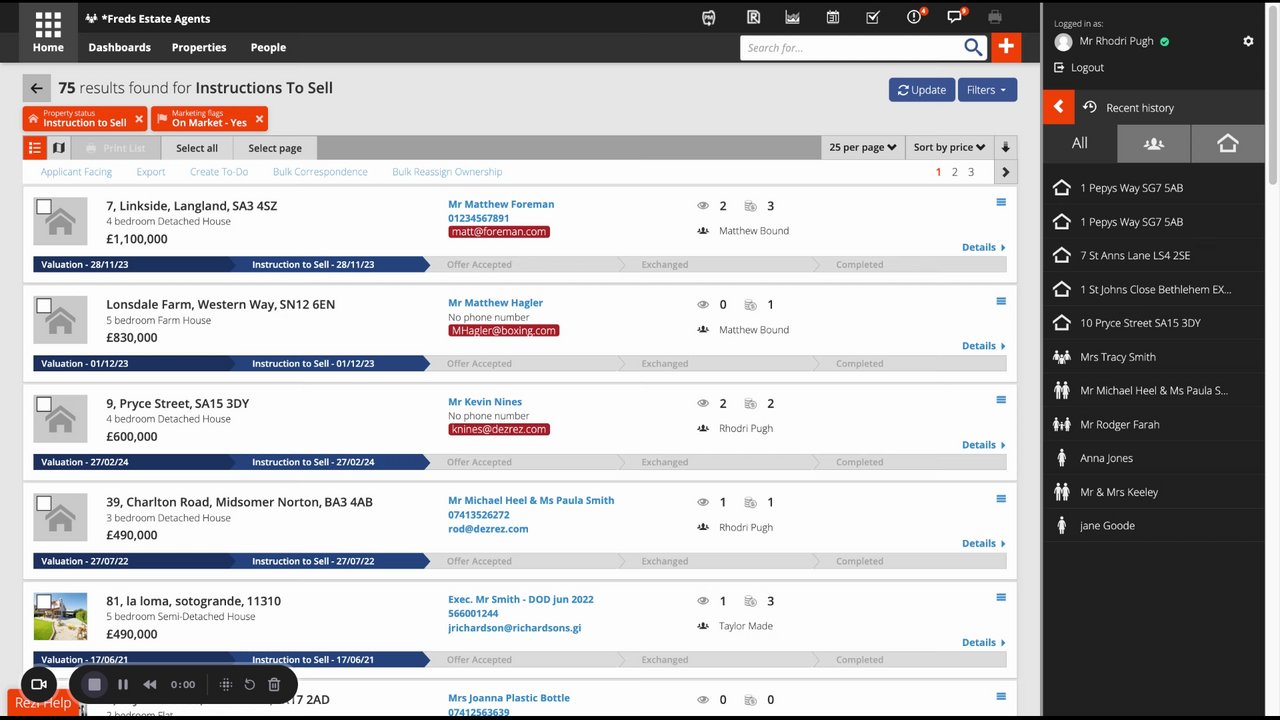The height and width of the screenshot is (720, 1280).
Task: Open the to-do checkmark icon in header
Action: coord(873,18)
